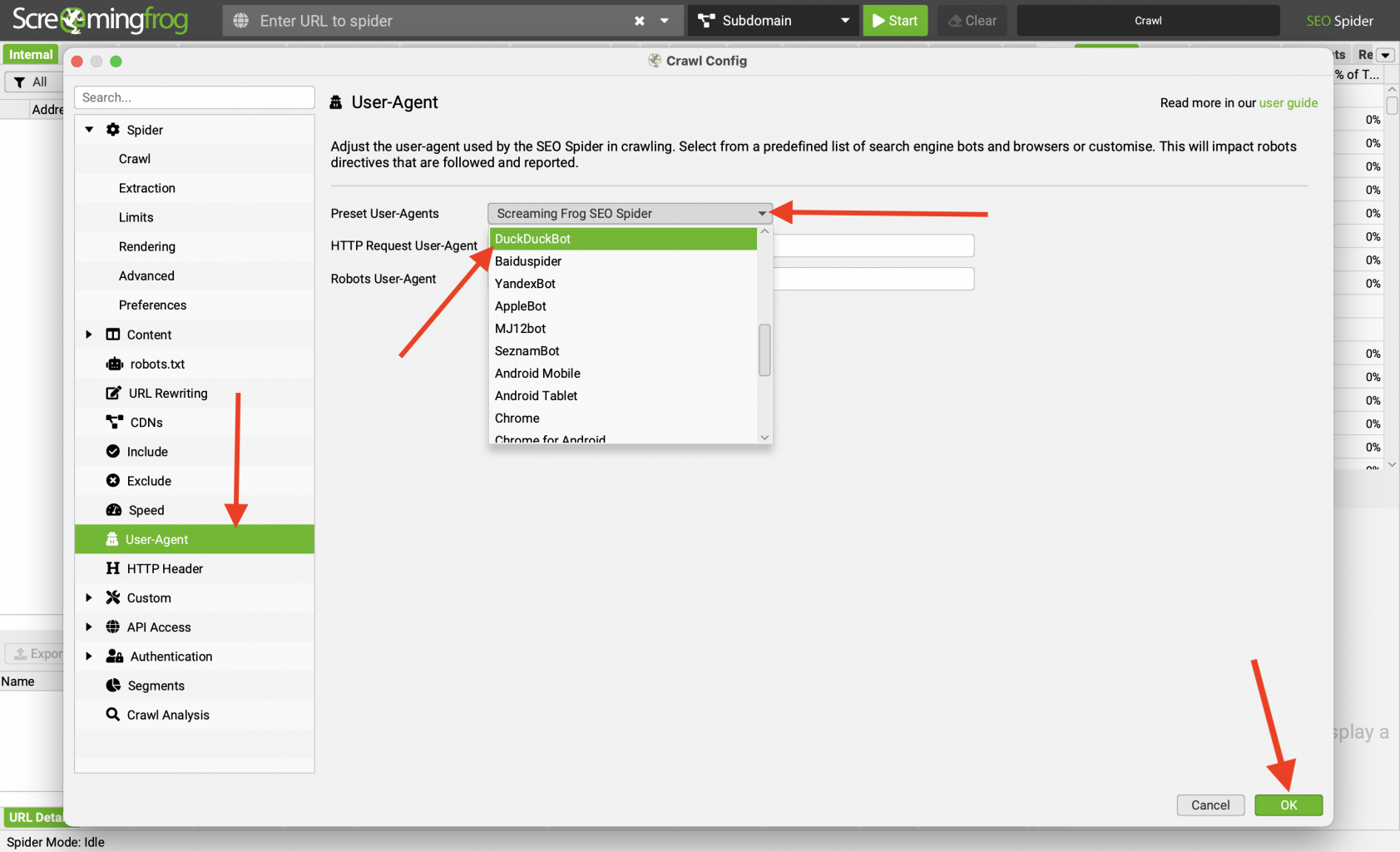Switch to the Internal tab

click(x=31, y=55)
